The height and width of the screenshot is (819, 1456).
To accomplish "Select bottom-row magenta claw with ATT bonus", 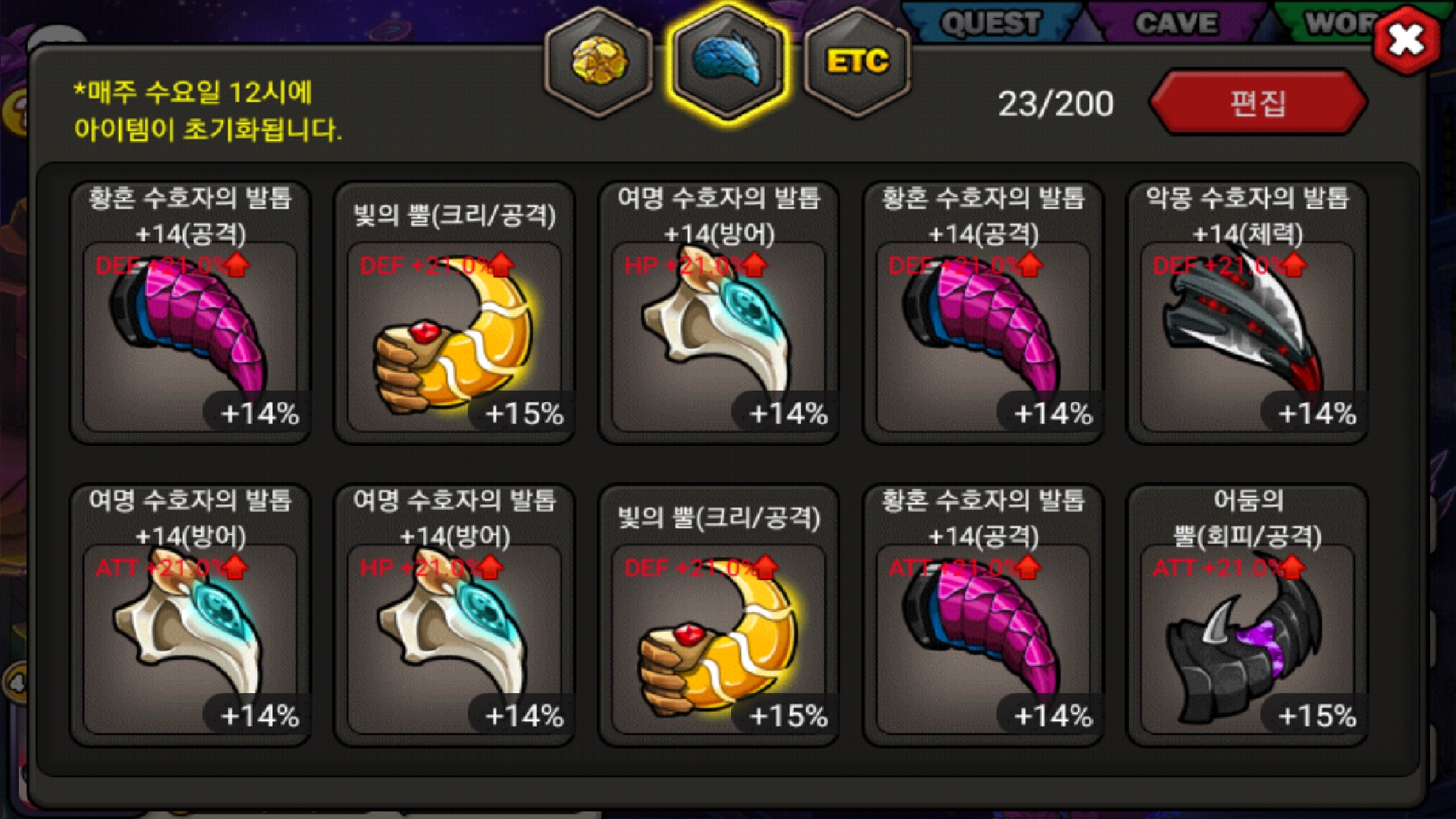I will pyautogui.click(x=983, y=614).
